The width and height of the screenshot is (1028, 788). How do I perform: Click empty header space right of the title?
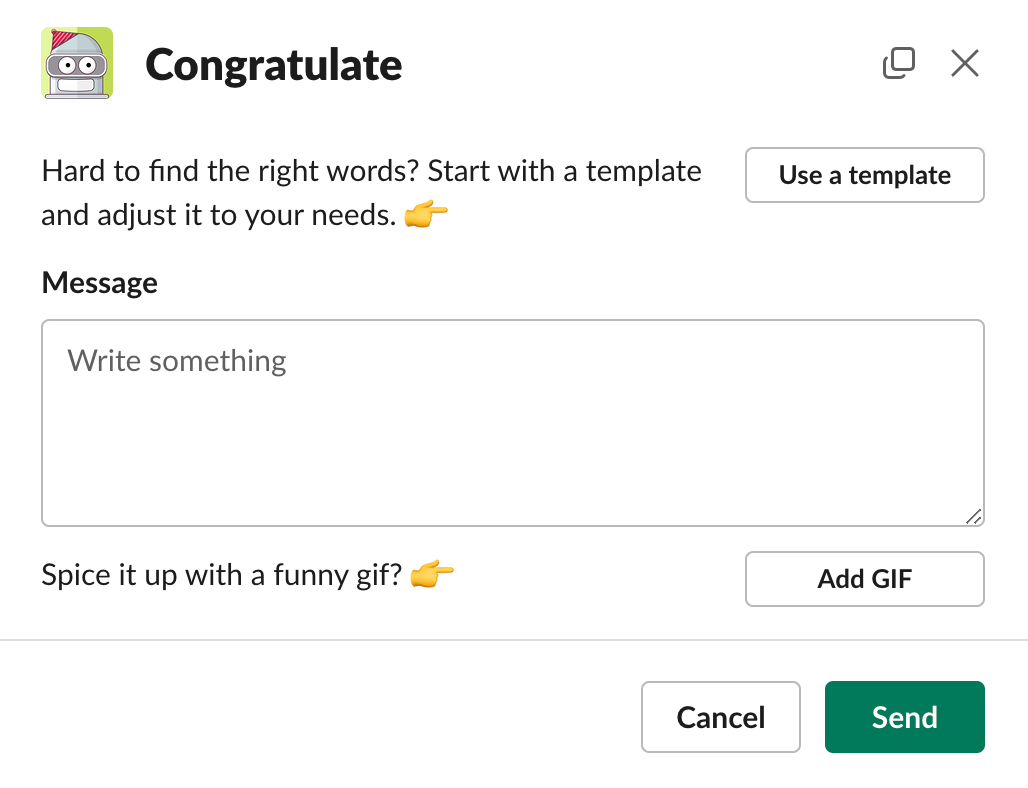pyautogui.click(x=640, y=65)
